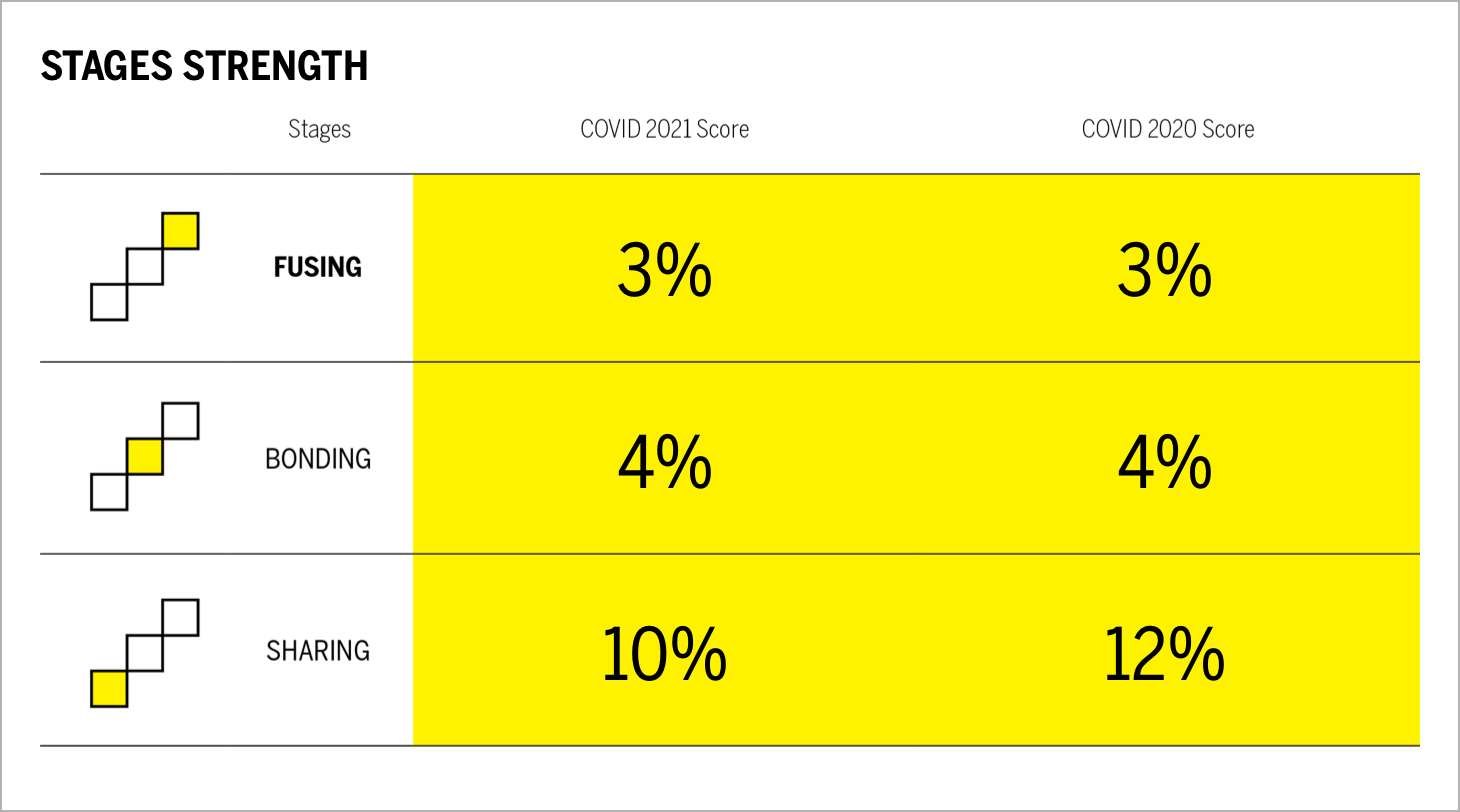Image resolution: width=1460 pixels, height=812 pixels.
Task: Click the yellow top square in Fusing icon
Action: pos(180,231)
